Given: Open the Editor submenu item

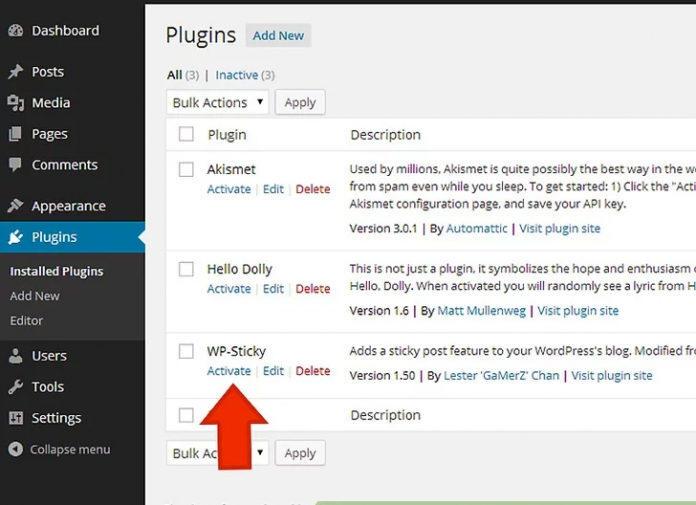Looking at the screenshot, I should coord(27,321).
